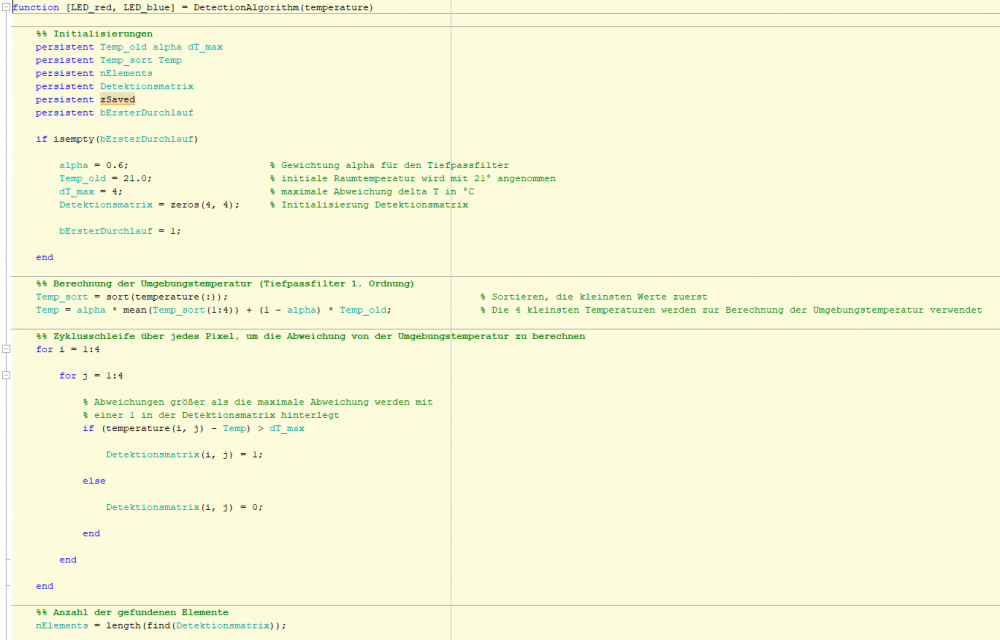
Task: Click the 'Zyklusschleife über jedes Pixel' section comment
Action: point(310,336)
